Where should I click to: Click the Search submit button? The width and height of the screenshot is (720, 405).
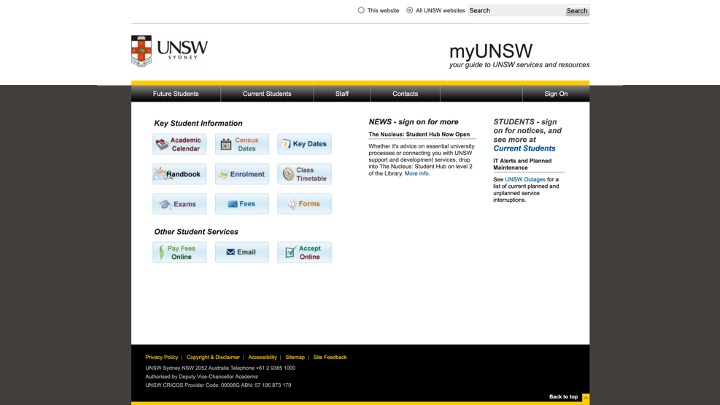pyautogui.click(x=577, y=11)
